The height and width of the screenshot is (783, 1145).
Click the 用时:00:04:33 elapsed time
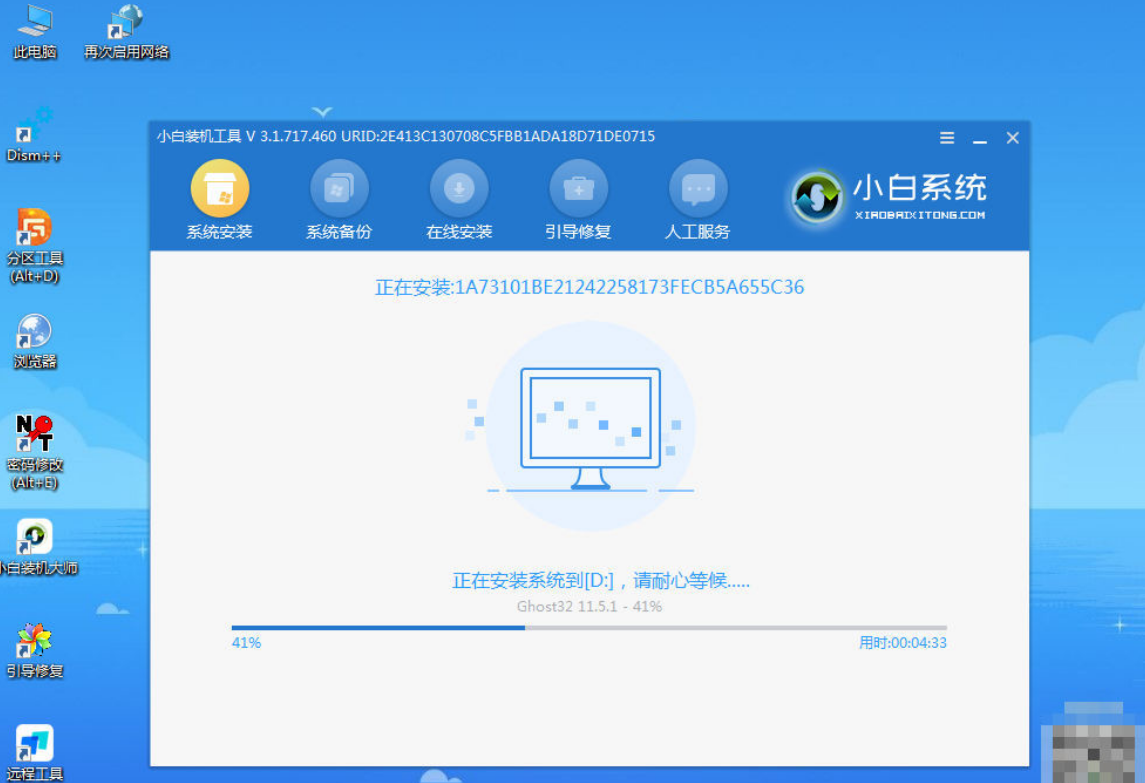pos(903,643)
